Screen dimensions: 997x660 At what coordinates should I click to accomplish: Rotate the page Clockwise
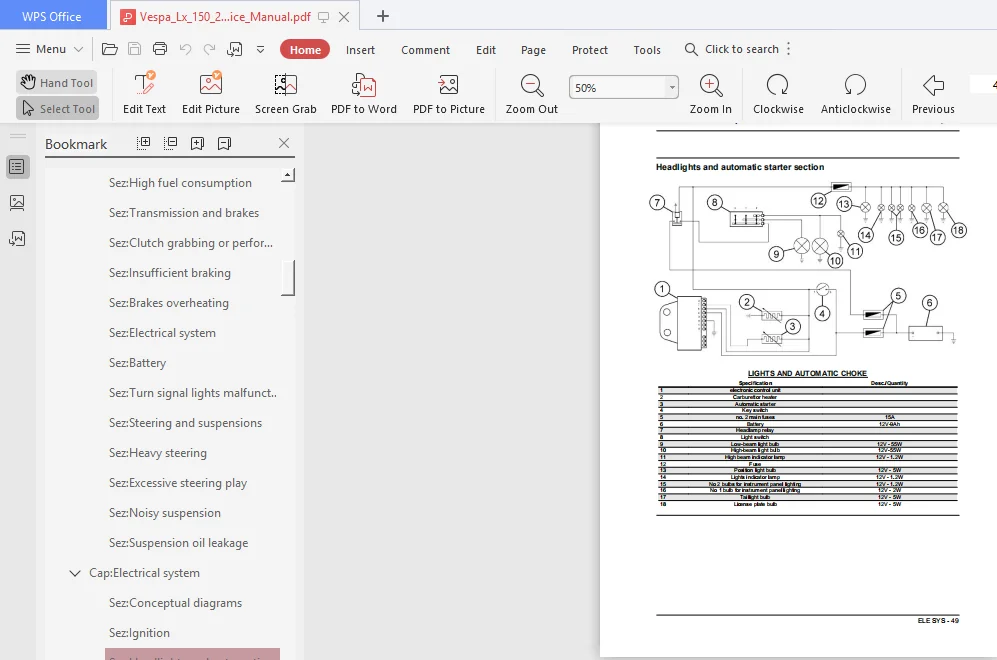(x=778, y=93)
